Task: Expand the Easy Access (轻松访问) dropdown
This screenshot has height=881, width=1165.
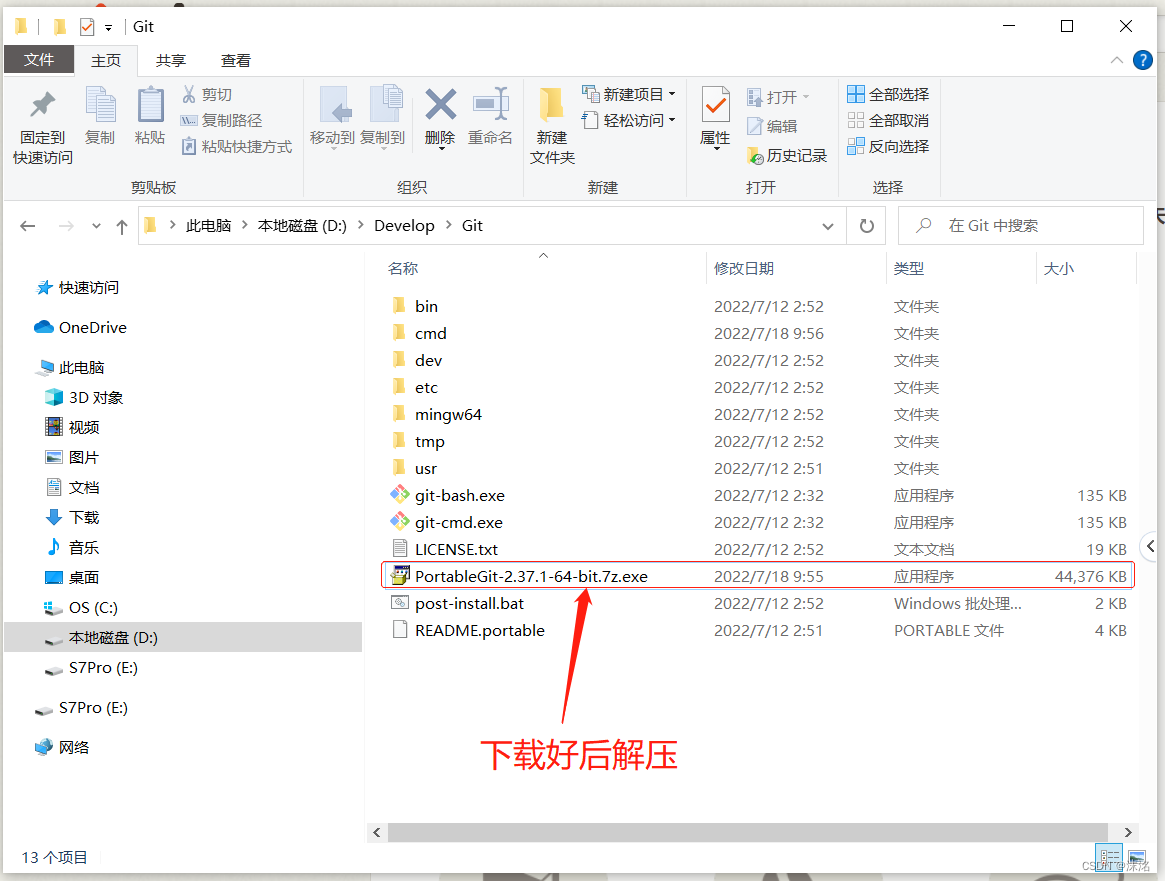Action: pos(672,120)
